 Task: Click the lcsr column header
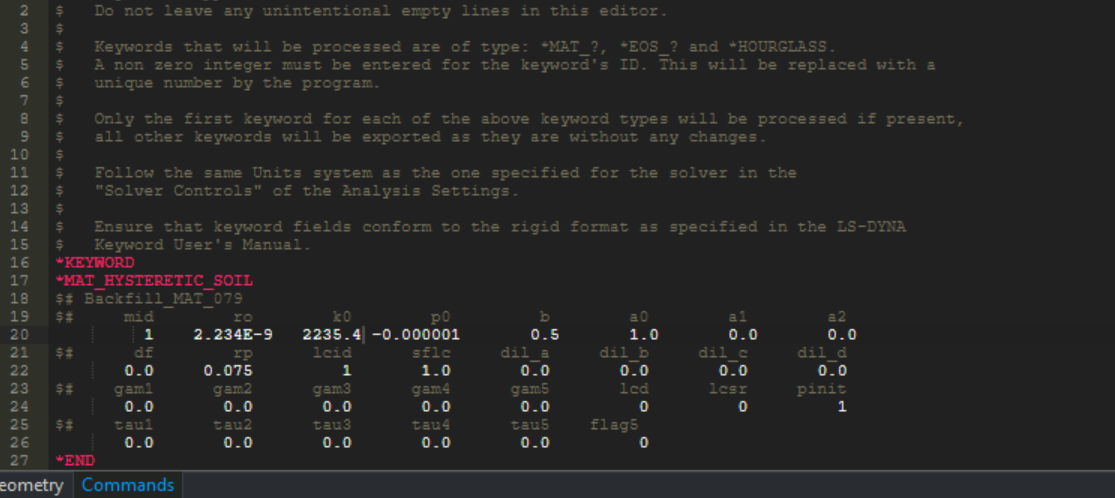point(727,388)
